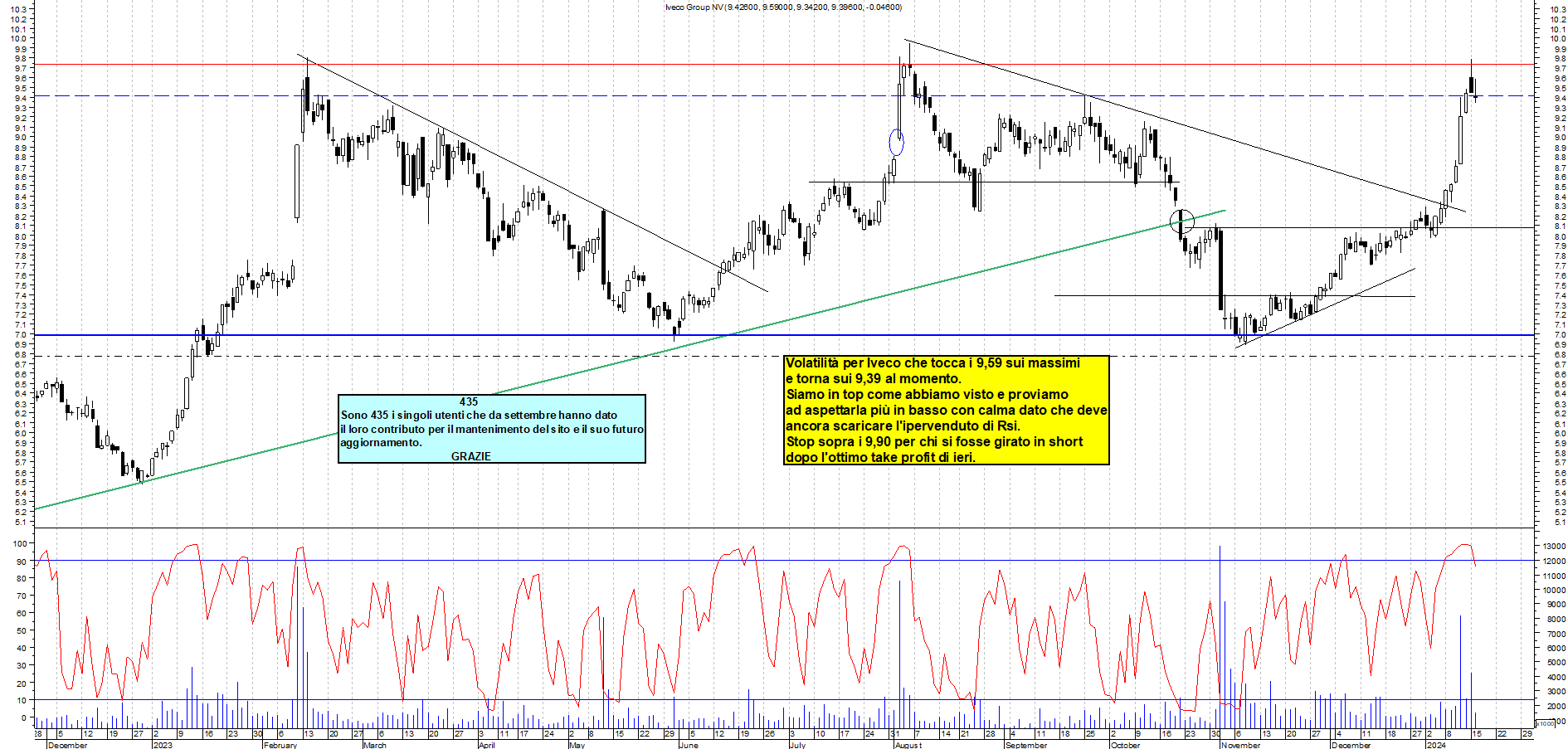Click the word 'aggiornamento.' in the cyan box
The height and width of the screenshot is (749, 1568).
381,442
